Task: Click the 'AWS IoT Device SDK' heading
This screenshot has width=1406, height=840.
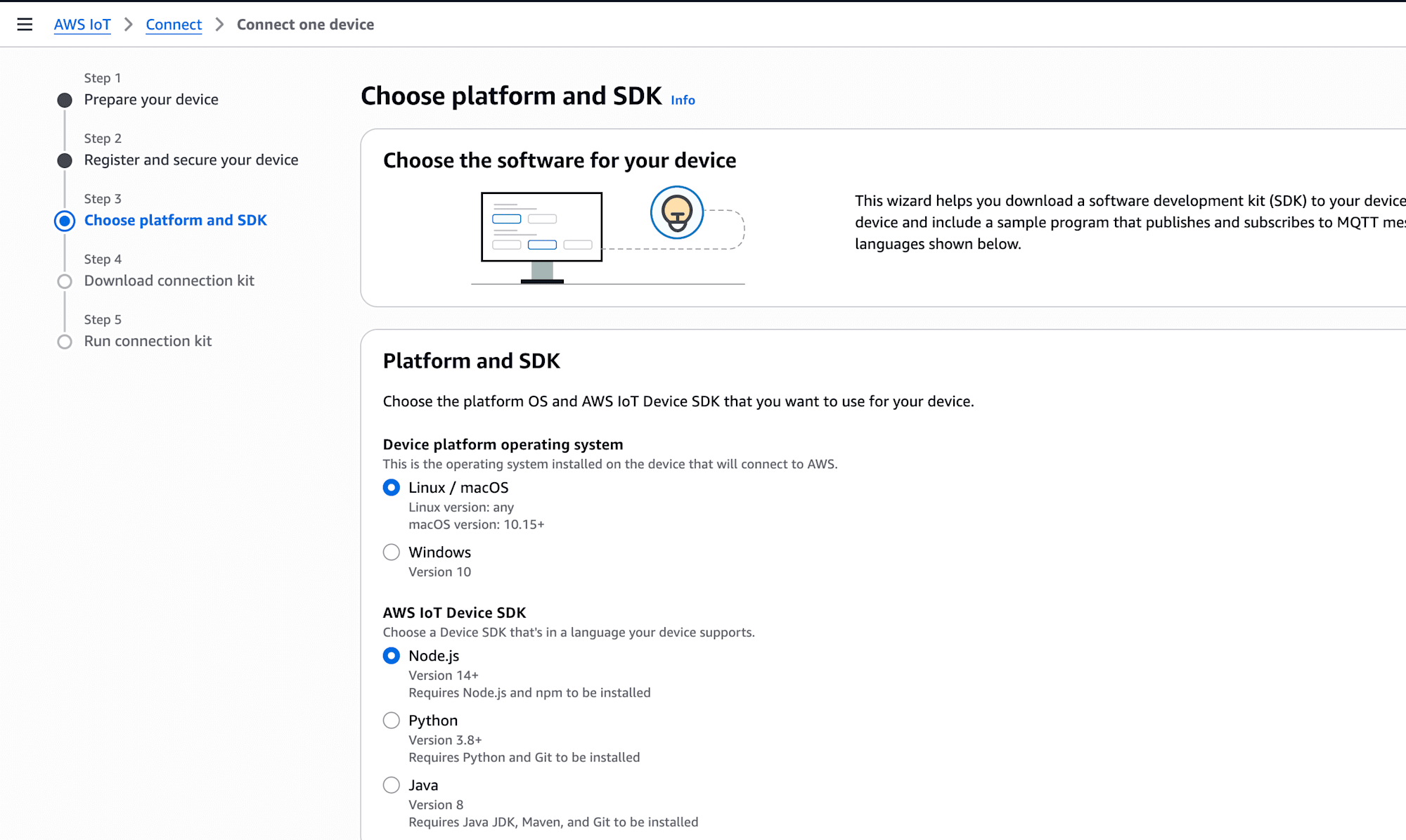Action: click(454, 613)
